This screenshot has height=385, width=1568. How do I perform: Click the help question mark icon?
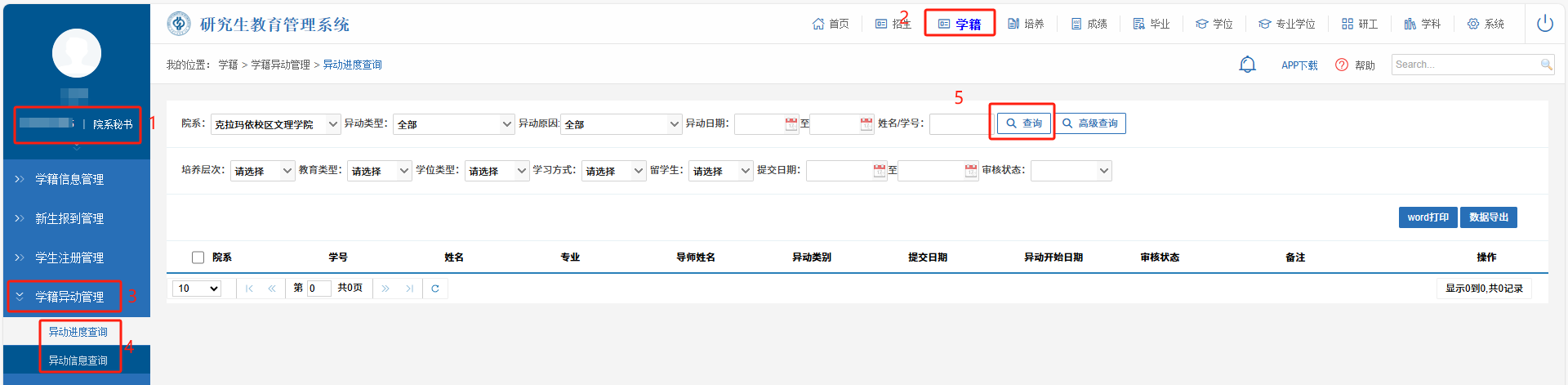tap(1342, 65)
